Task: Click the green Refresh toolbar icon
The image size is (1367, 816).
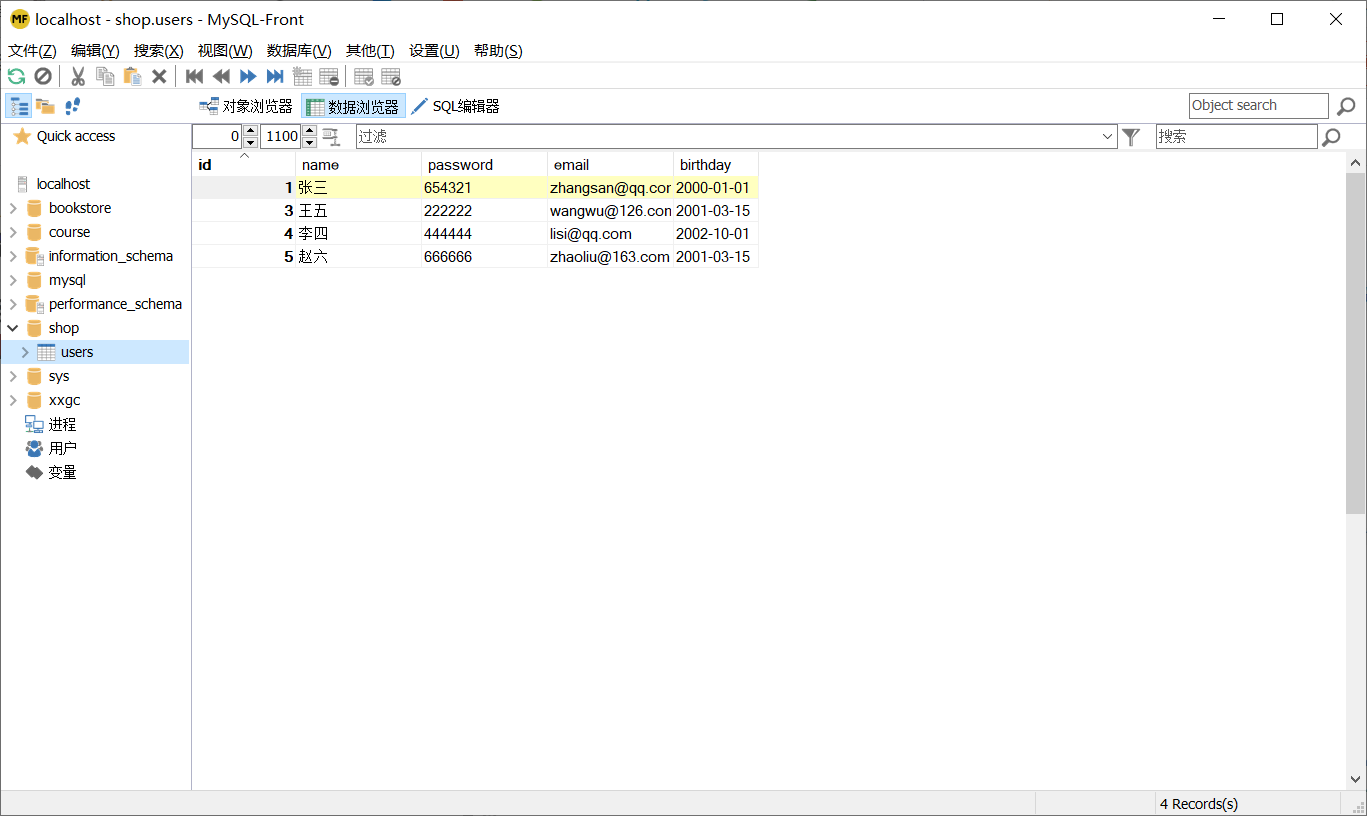Action: [x=16, y=76]
